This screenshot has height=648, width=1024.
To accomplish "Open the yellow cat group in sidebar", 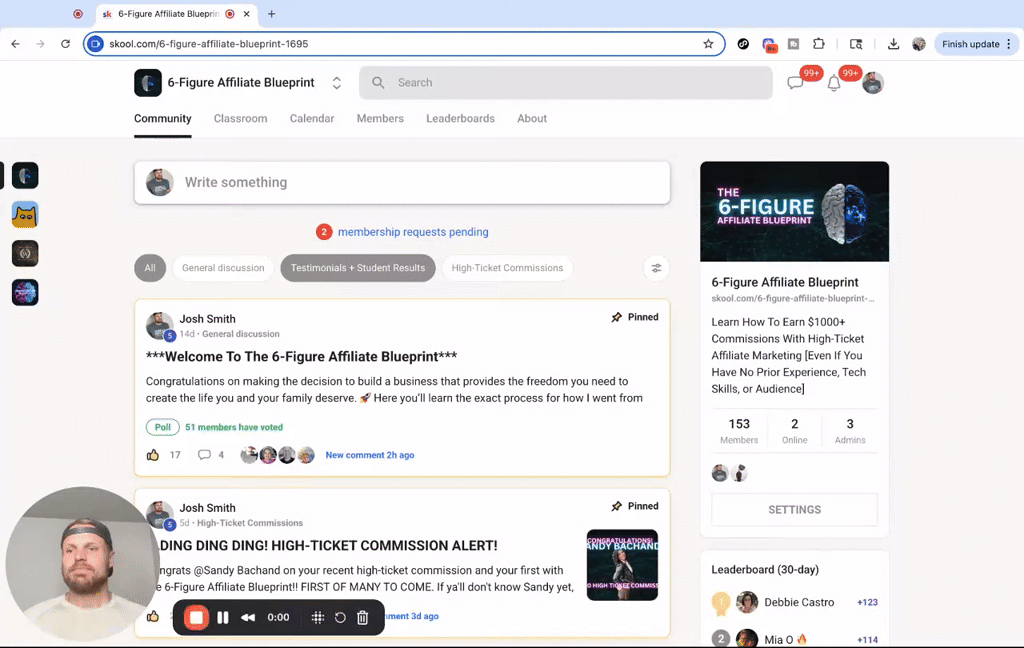I will point(25,214).
